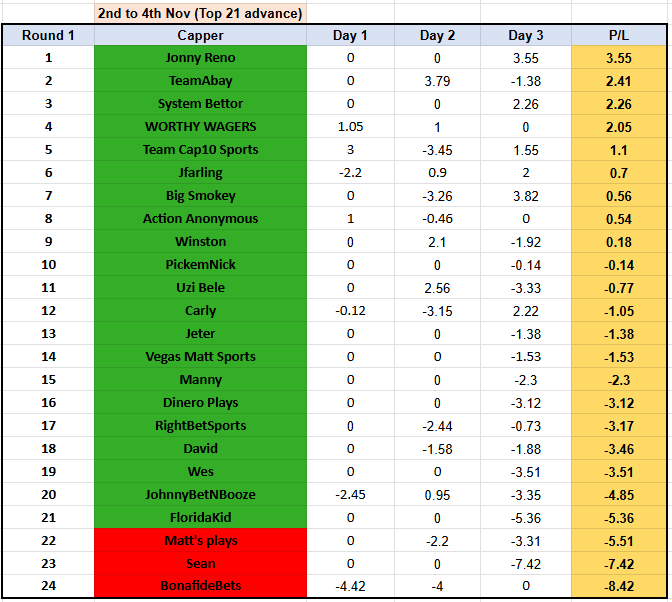
Task: Select the 'Carly' capper cell
Action: tap(200, 311)
